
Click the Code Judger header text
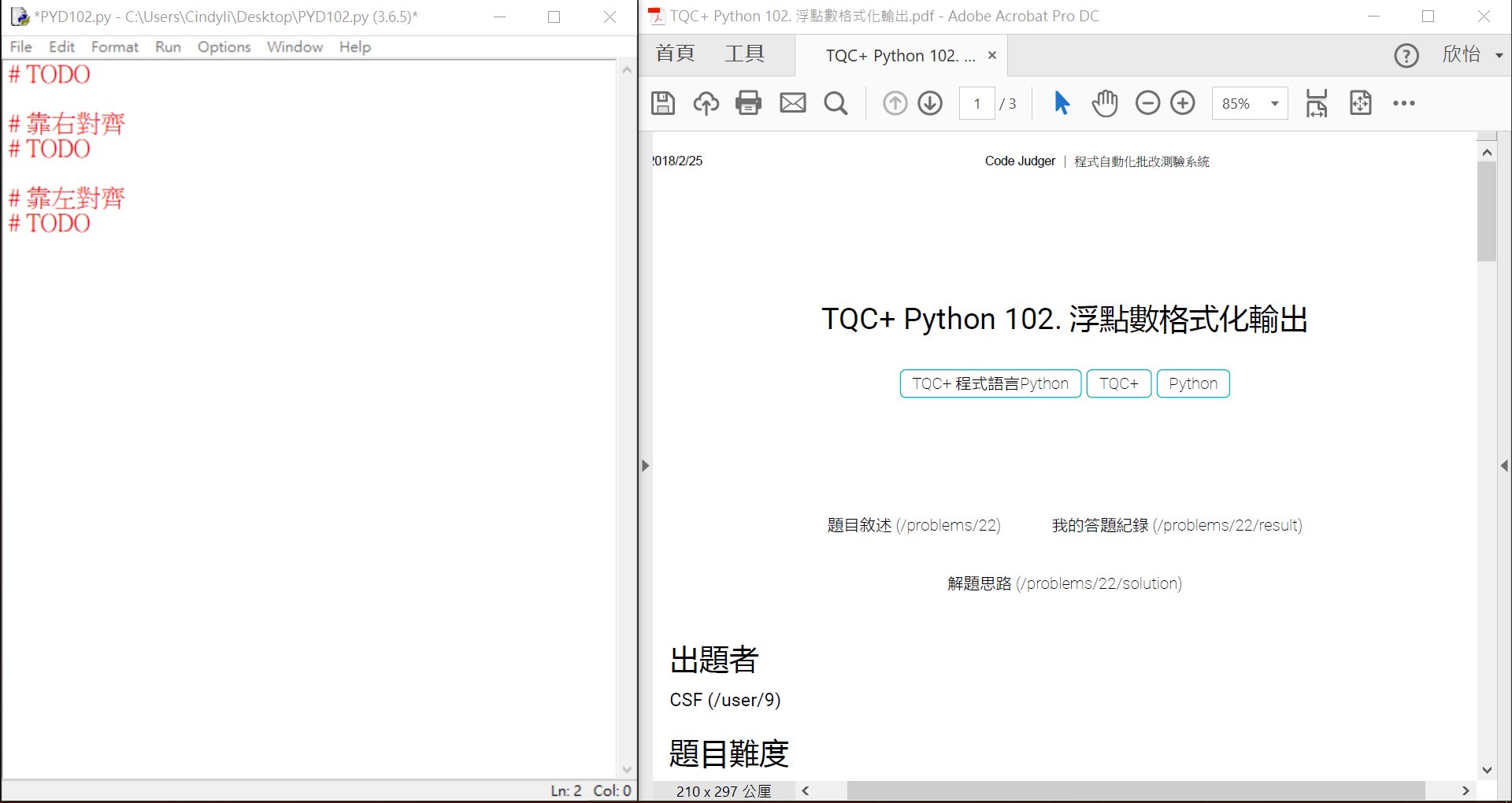coord(1020,161)
